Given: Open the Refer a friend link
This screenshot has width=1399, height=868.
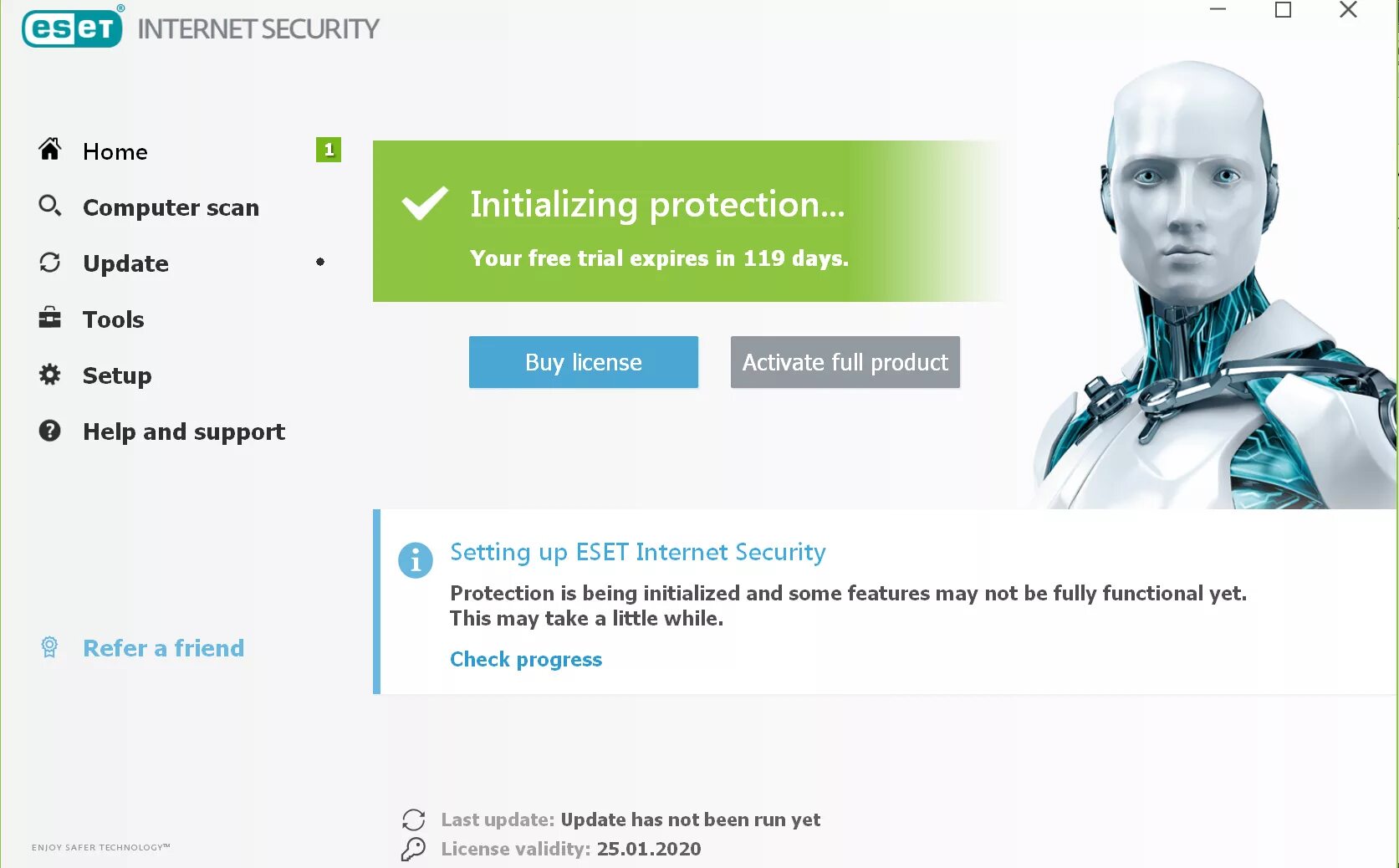Looking at the screenshot, I should (x=164, y=648).
